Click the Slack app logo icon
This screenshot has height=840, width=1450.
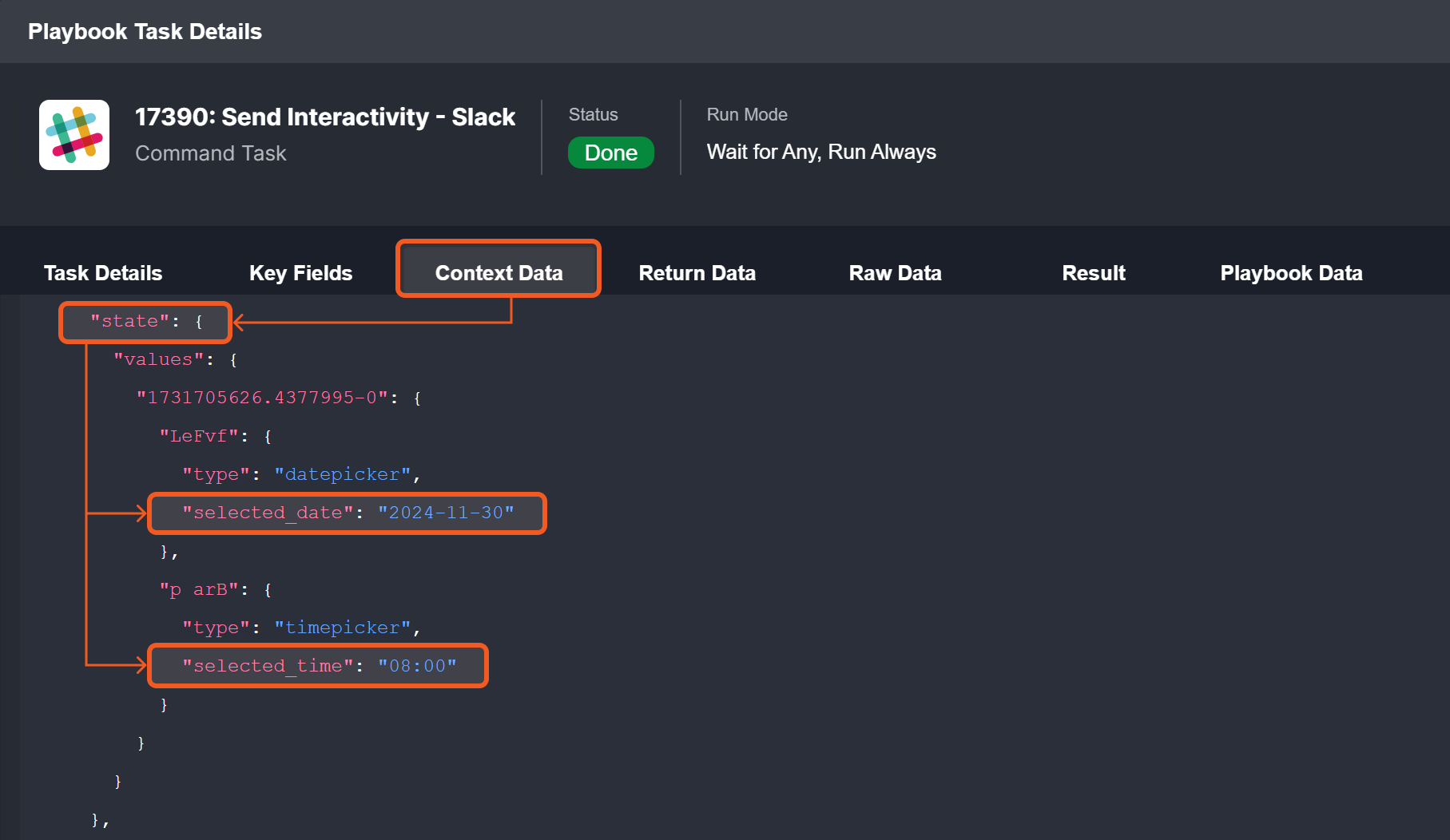click(74, 135)
